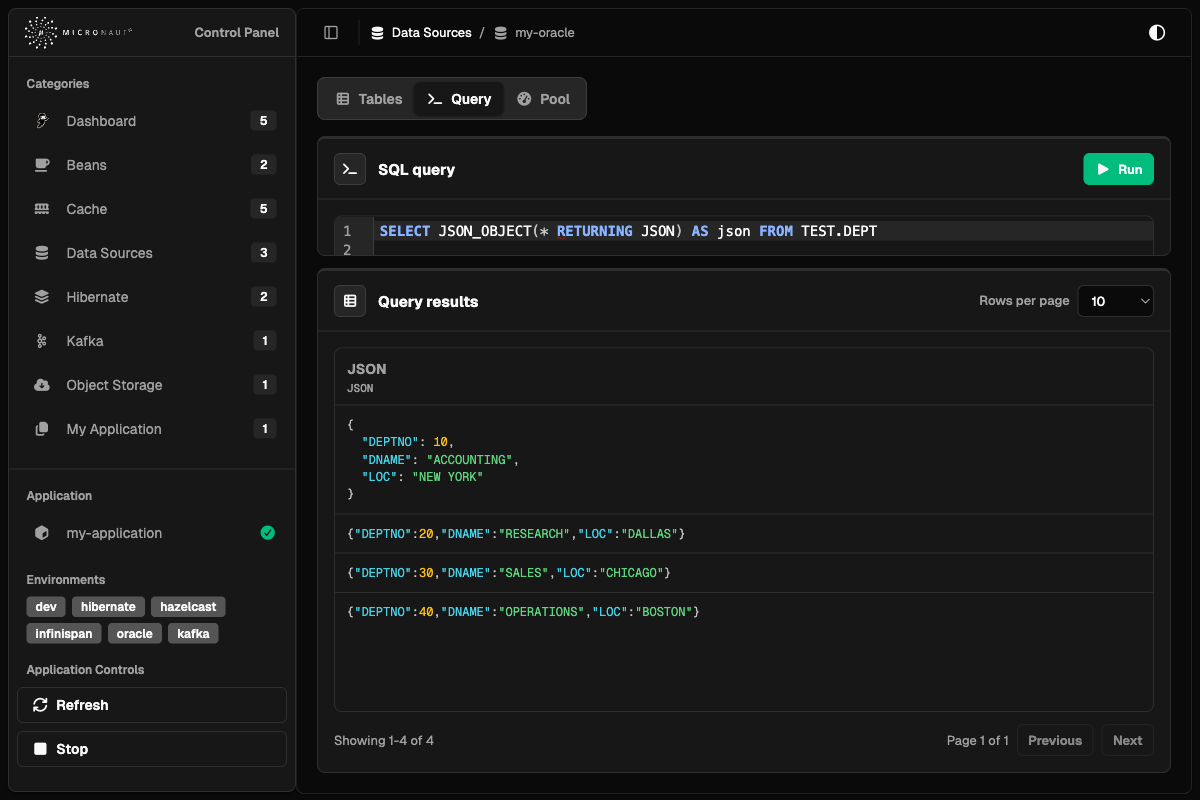Click the dev environment tag
Viewport: 1200px width, 800px height.
pyautogui.click(x=46, y=607)
